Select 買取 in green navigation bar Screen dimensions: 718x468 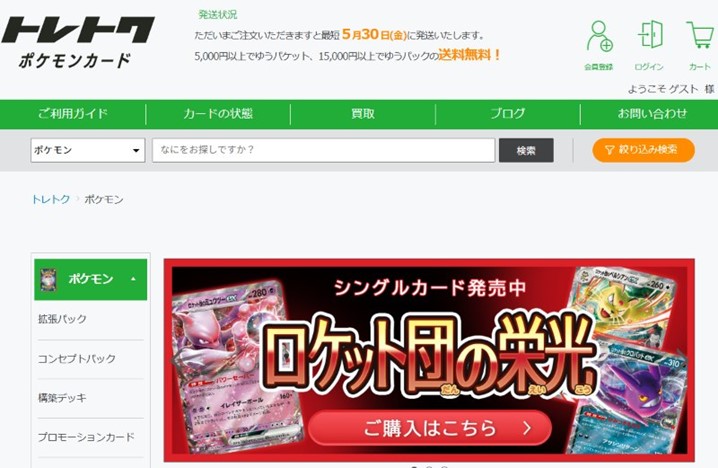[363, 114]
